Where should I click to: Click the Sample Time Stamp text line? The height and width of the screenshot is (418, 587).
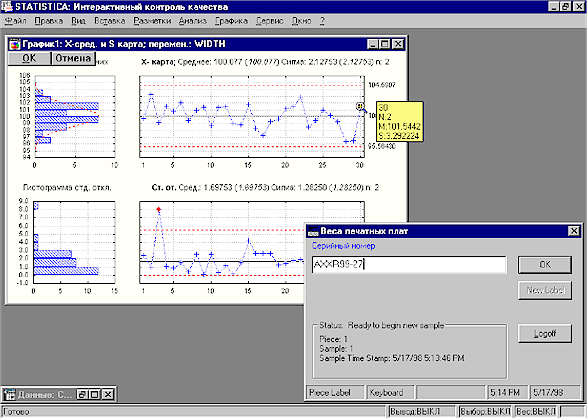(x=392, y=358)
